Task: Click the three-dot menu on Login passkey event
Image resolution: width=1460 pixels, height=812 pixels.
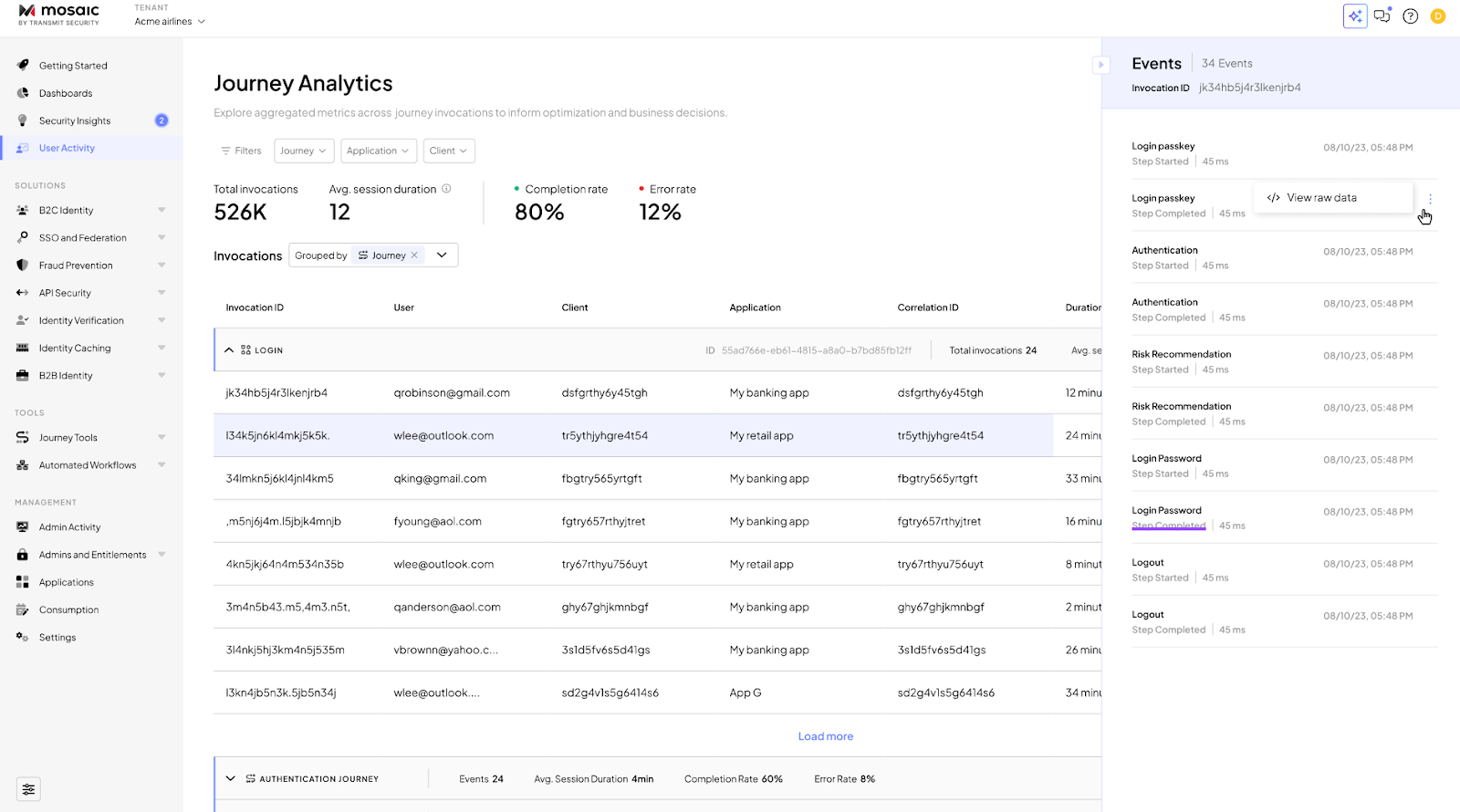Action: 1430,199
